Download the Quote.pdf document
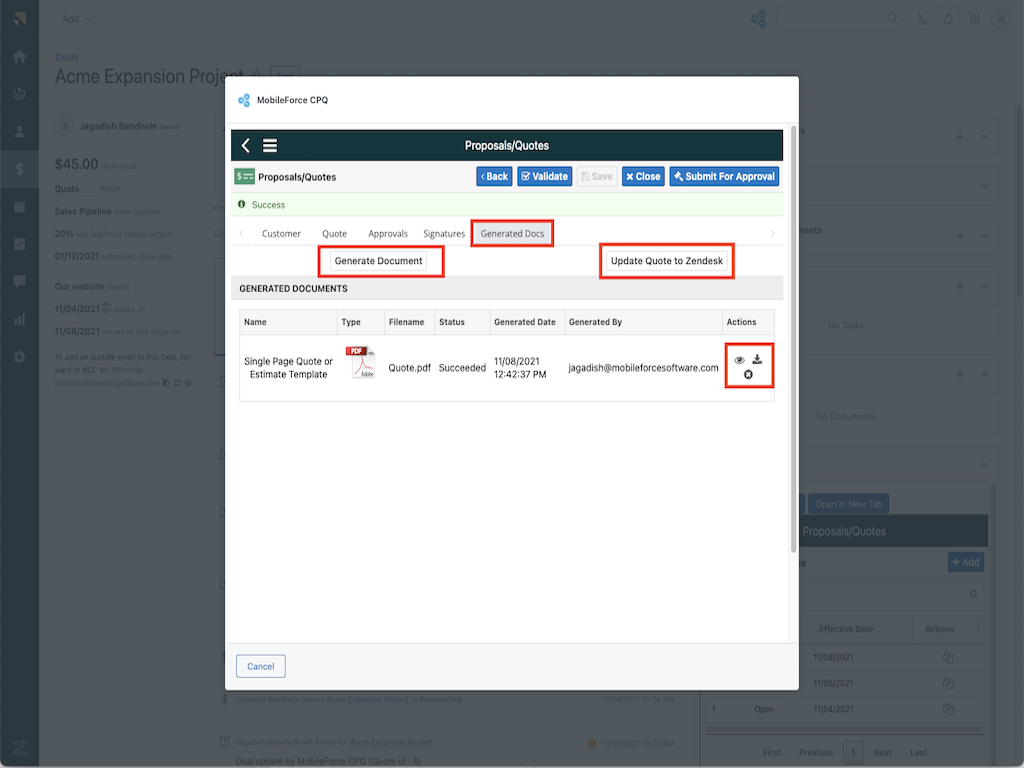Viewport: 1024px width, 768px height. pyautogui.click(x=757, y=359)
